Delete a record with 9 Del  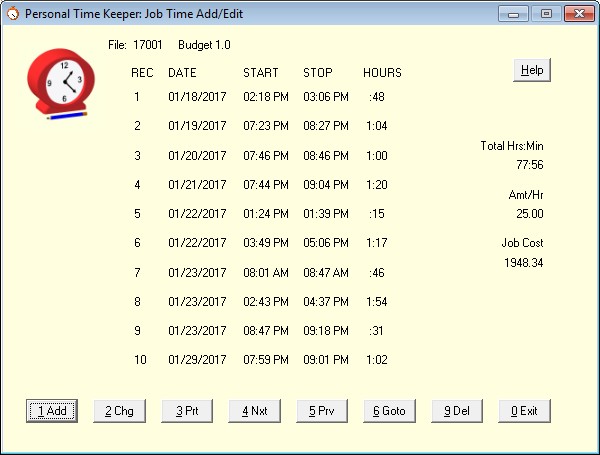point(457,411)
